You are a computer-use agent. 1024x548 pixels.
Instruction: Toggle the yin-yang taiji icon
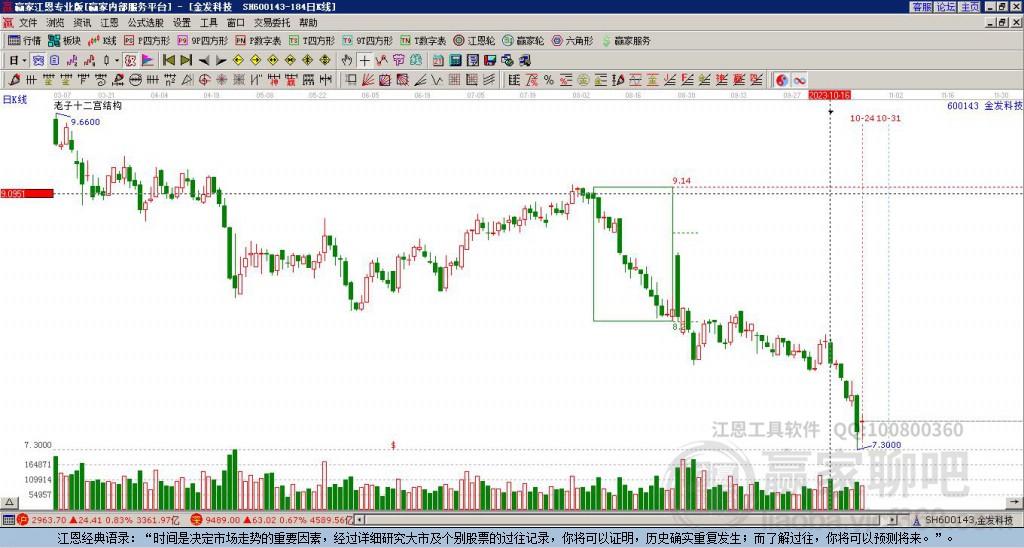pos(782,80)
